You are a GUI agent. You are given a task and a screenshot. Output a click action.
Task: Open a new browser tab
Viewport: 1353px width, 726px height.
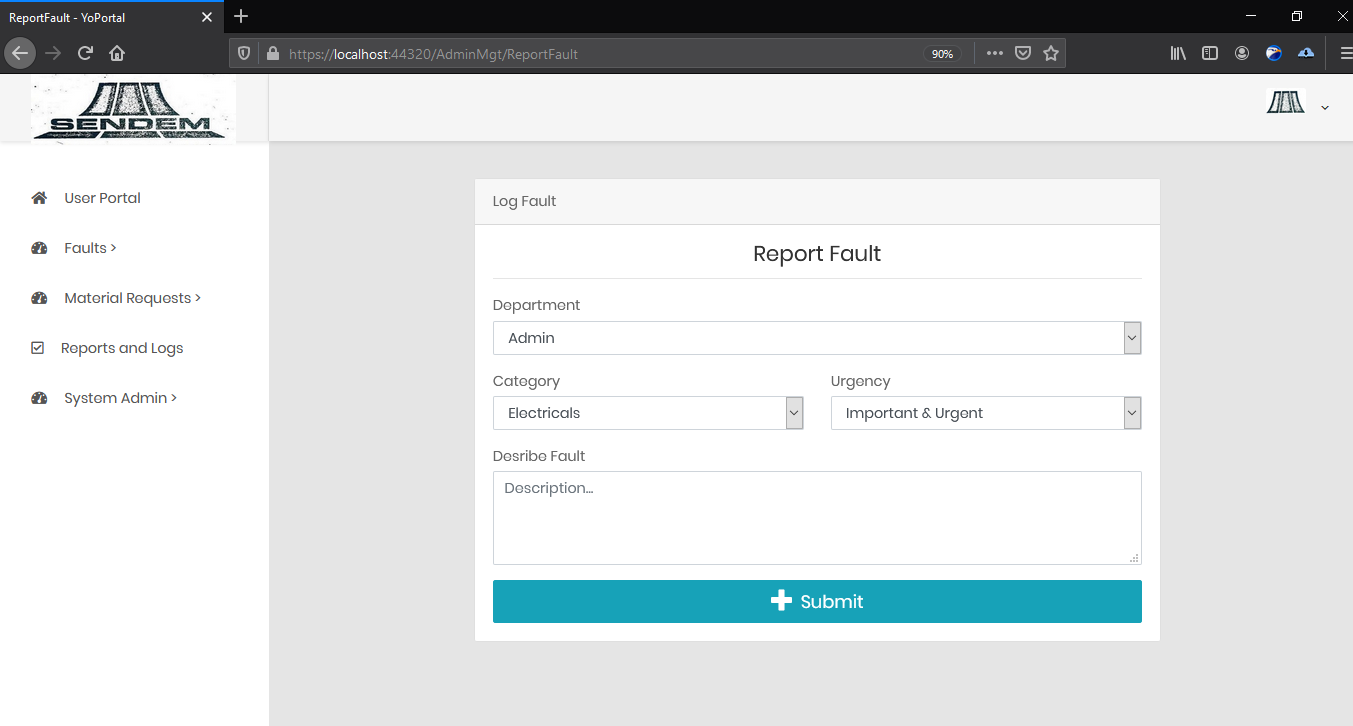[241, 17]
